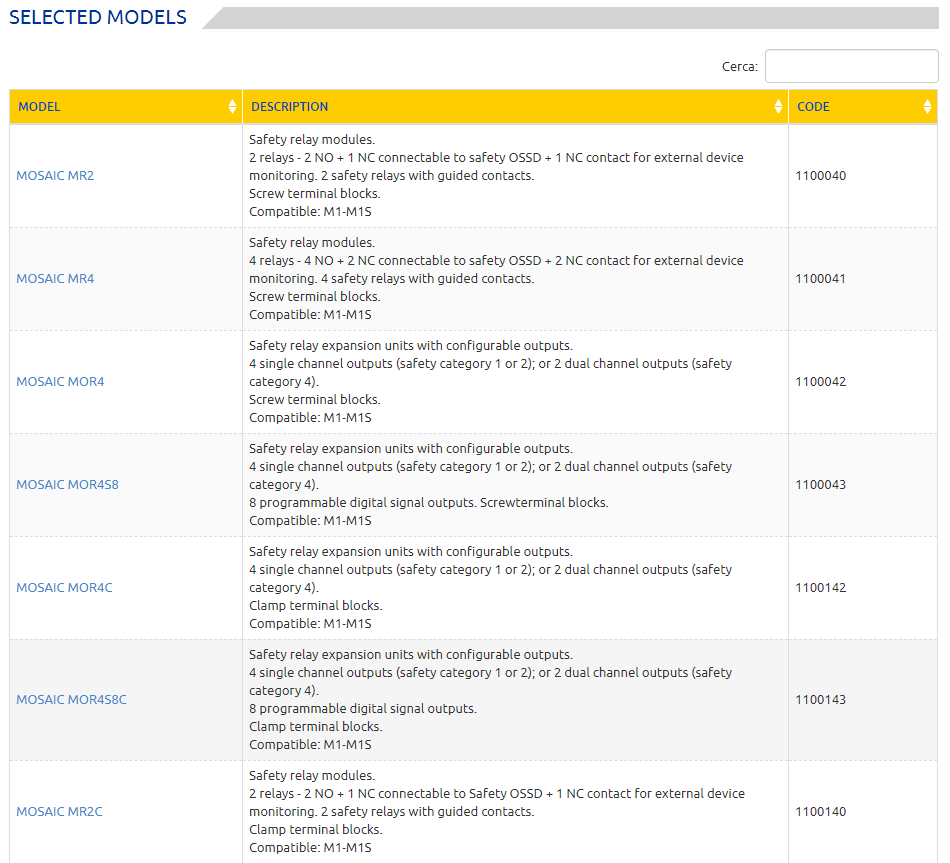Click the MODEL column header label
The image size is (950, 863).
pos(39,107)
